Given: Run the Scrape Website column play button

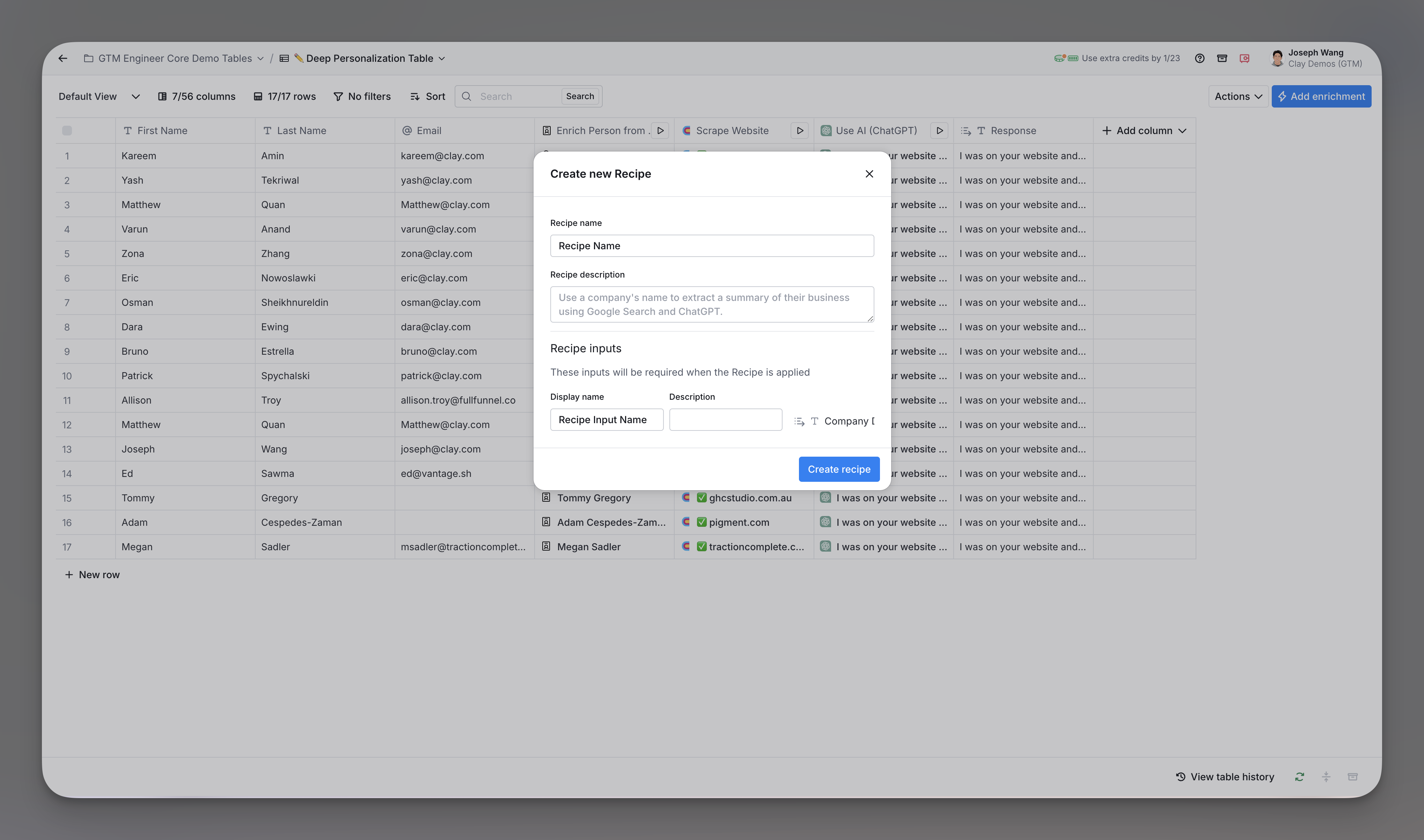Looking at the screenshot, I should coord(800,131).
